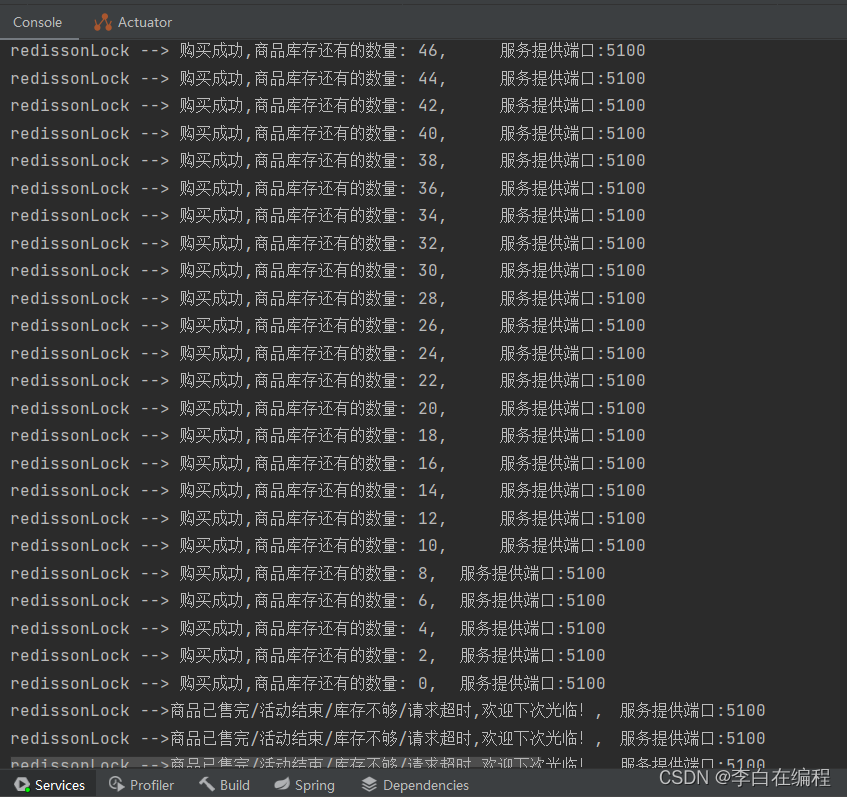Click 'redissonLock' on the quantity 46 line
Image resolution: width=847 pixels, height=797 pixels.
70,51
